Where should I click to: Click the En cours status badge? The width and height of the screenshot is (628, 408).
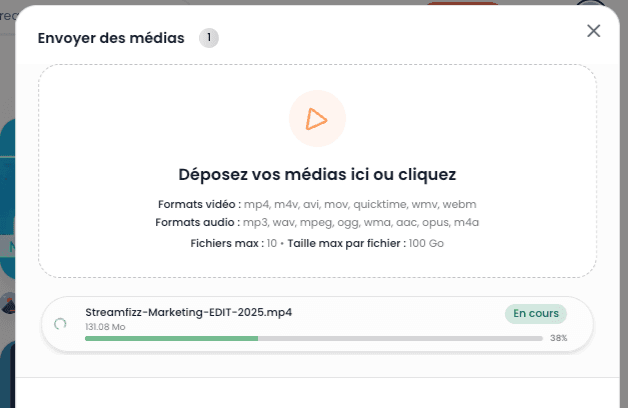tap(536, 314)
